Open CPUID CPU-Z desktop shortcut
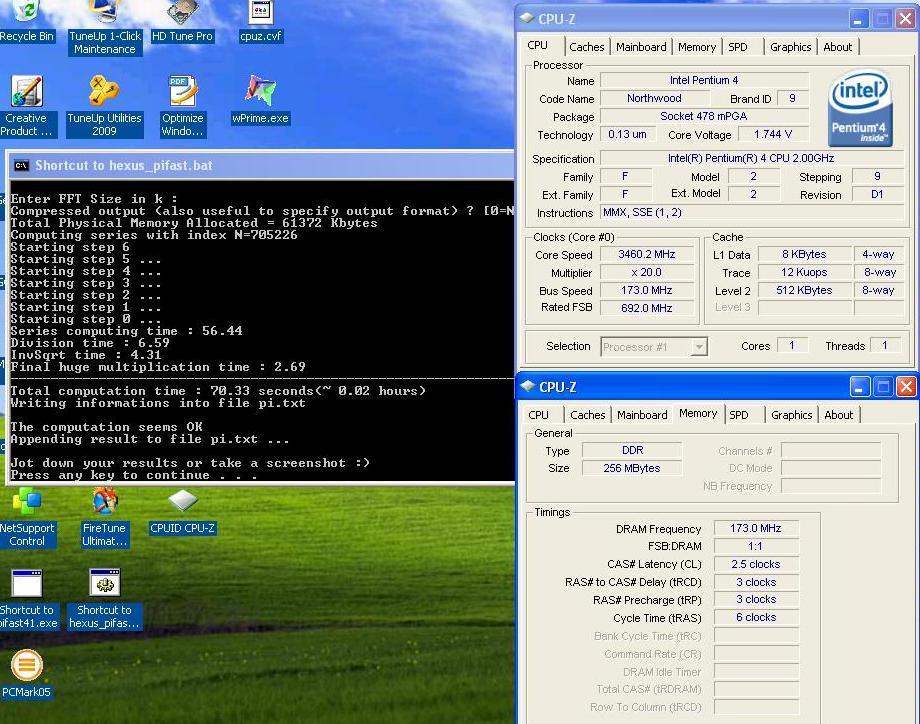Viewport: 920px width, 724px height. click(182, 511)
